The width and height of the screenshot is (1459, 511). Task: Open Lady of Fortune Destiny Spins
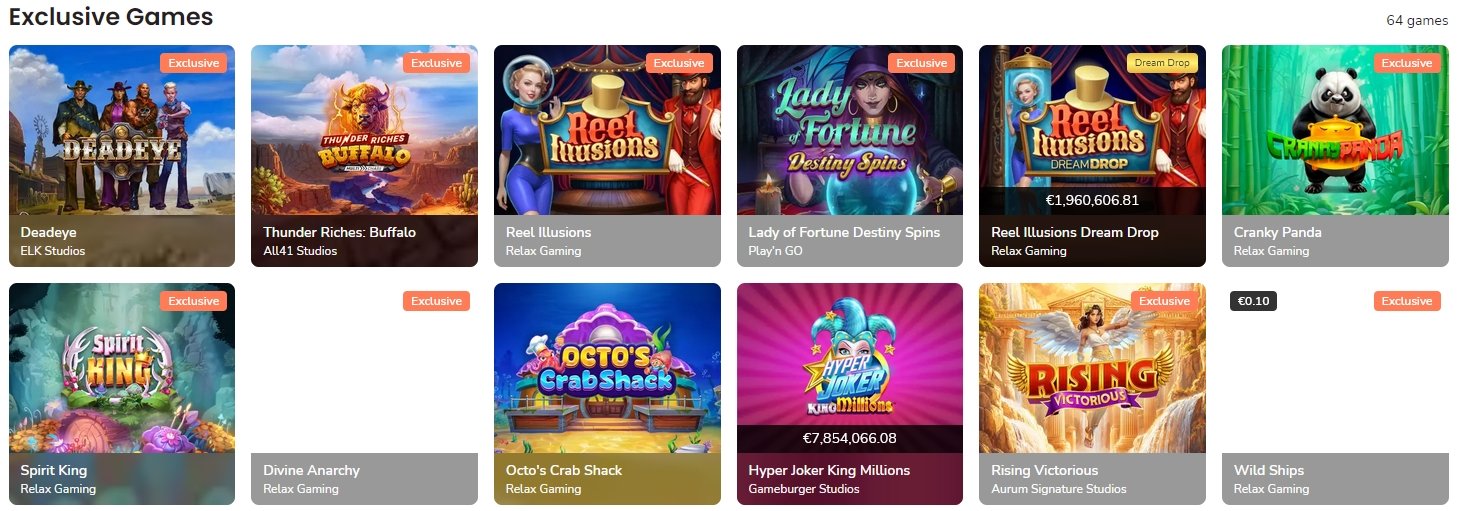[850, 130]
